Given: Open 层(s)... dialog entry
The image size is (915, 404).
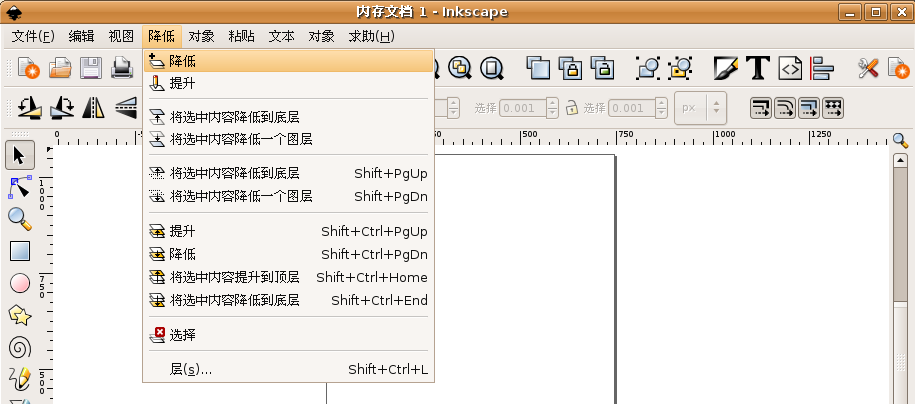Looking at the screenshot, I should [288, 370].
